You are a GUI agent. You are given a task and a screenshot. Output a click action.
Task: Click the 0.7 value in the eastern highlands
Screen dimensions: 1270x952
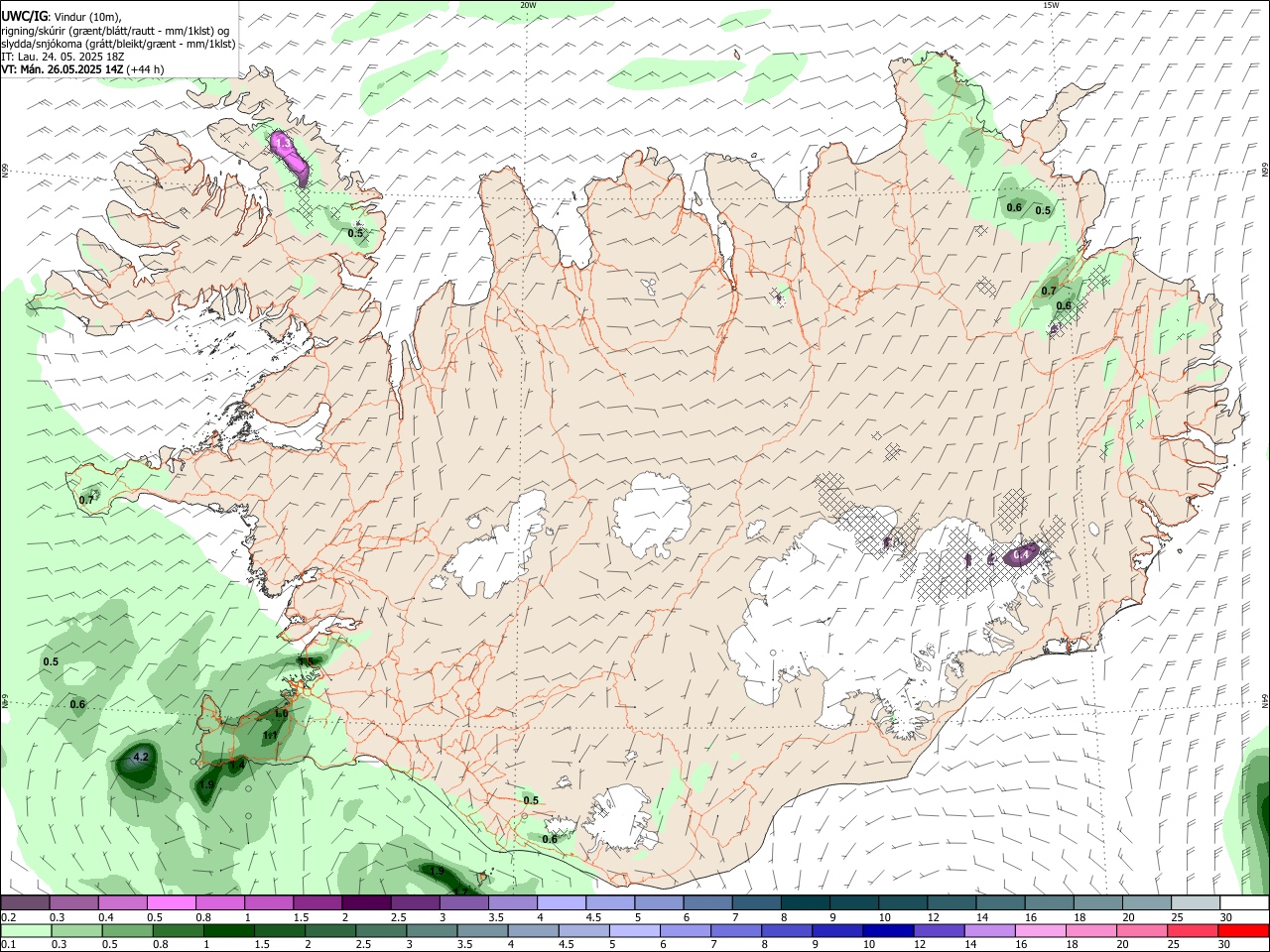1049,291
